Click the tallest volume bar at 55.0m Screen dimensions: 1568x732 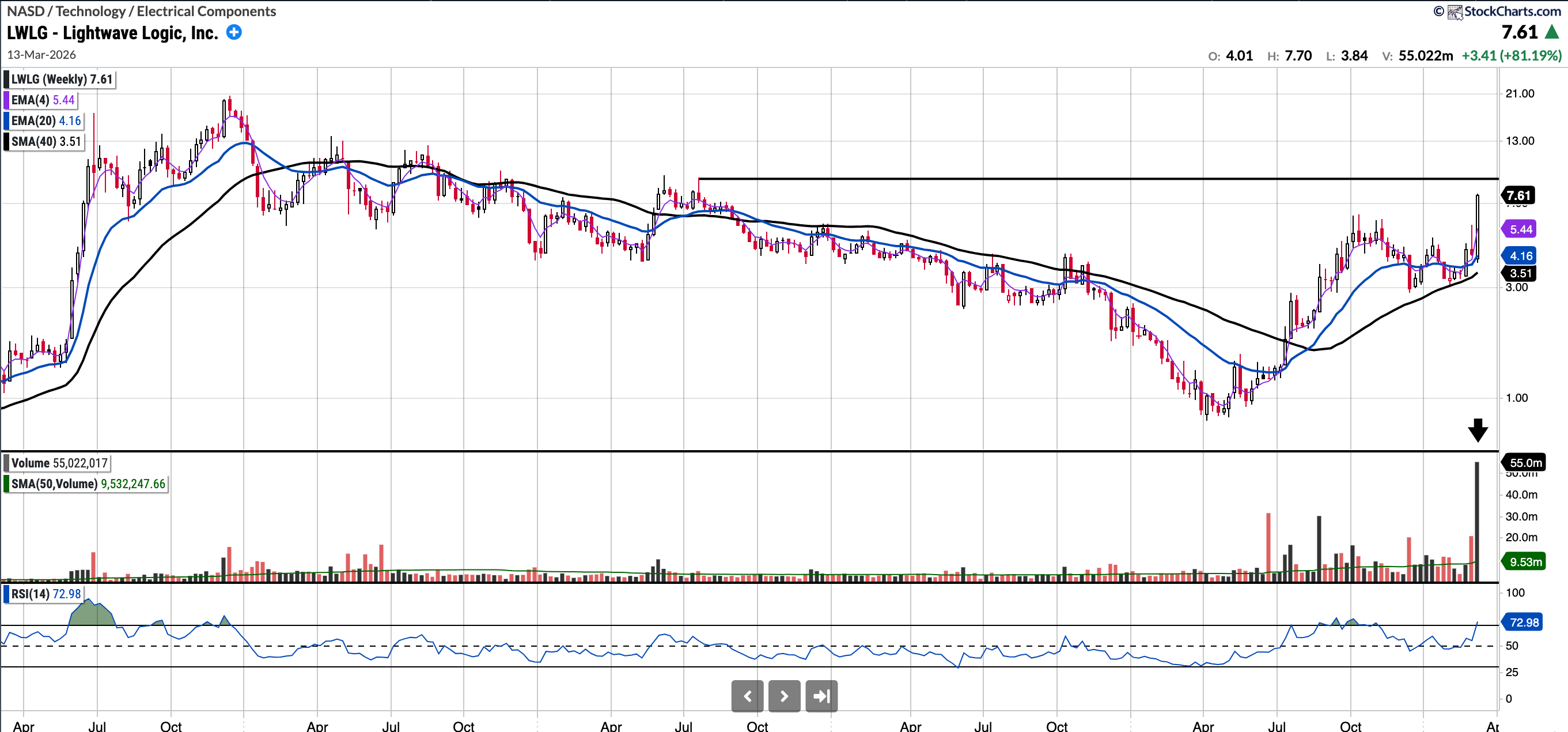(1476, 521)
